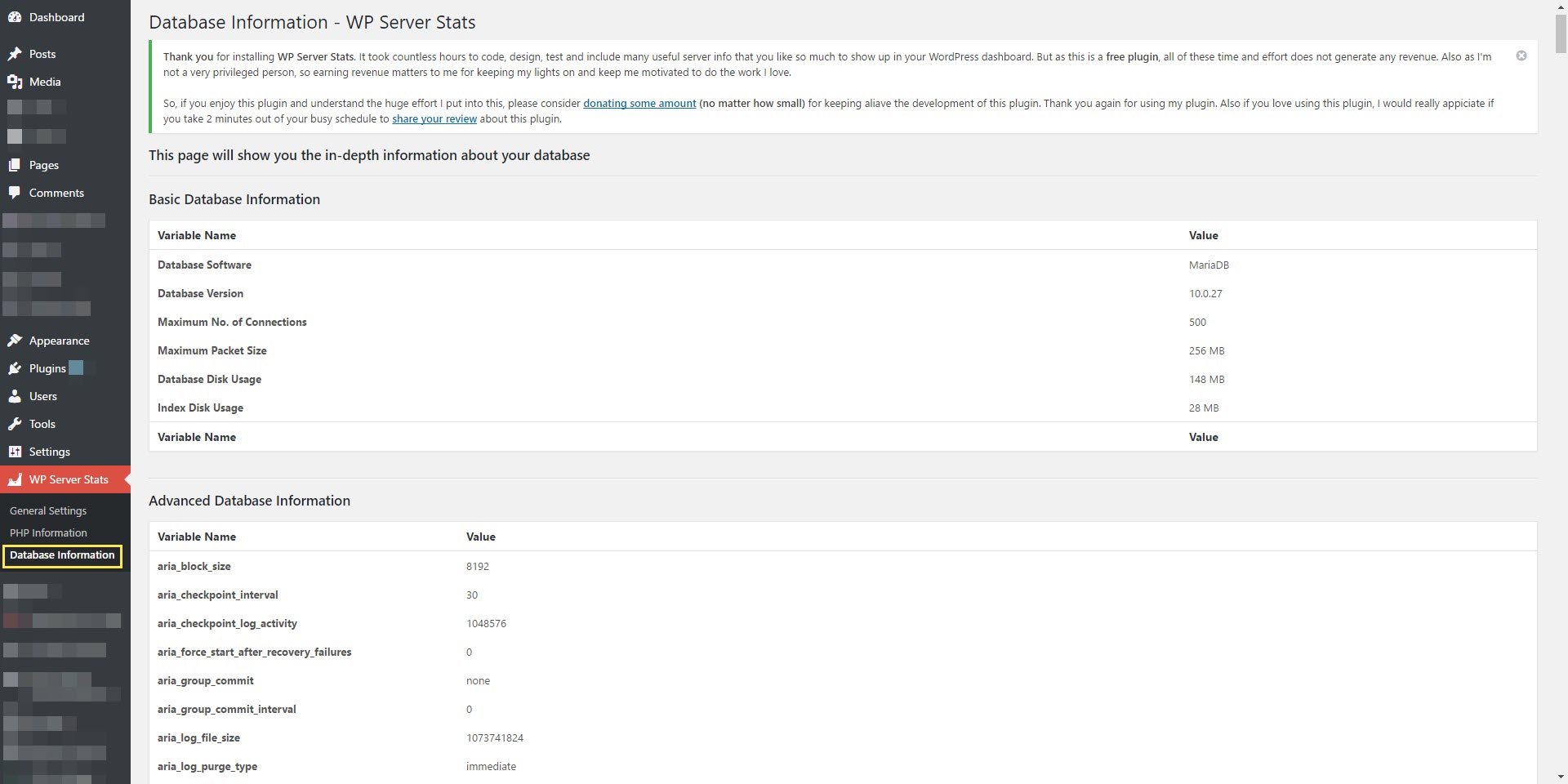The width and height of the screenshot is (1568, 784).
Task: Click the MariaDB value in the table
Action: point(1207,265)
